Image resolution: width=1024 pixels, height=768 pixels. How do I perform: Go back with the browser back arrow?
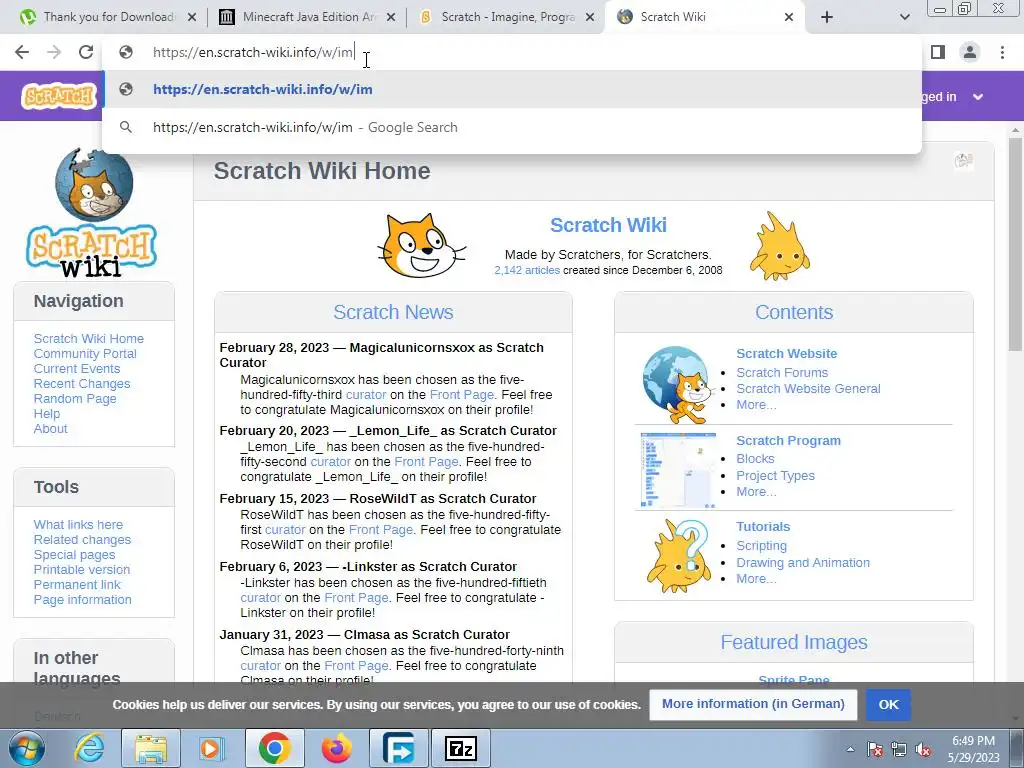tap(22, 52)
